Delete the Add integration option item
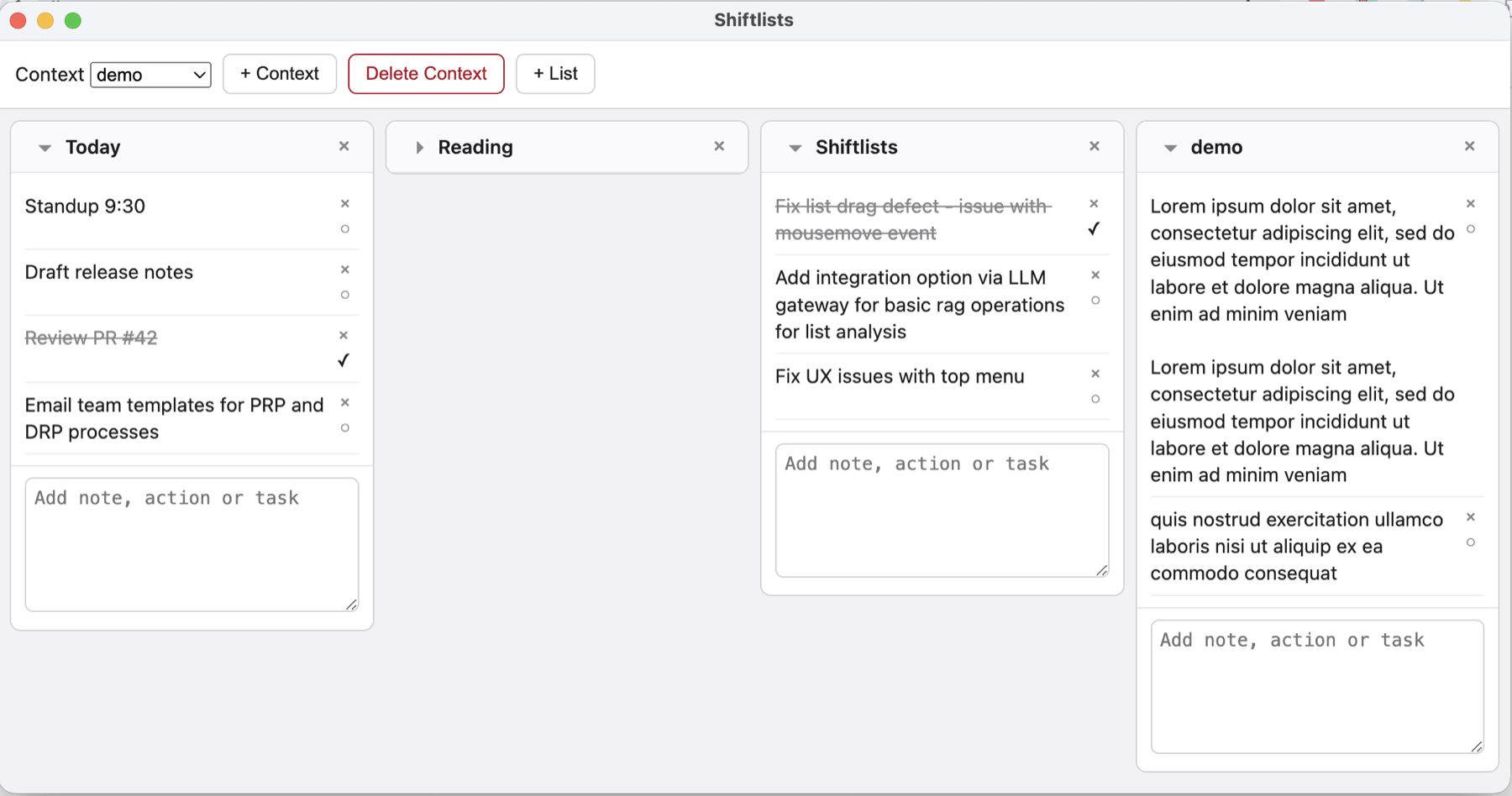Viewport: 1512px width, 796px height. (x=1095, y=275)
